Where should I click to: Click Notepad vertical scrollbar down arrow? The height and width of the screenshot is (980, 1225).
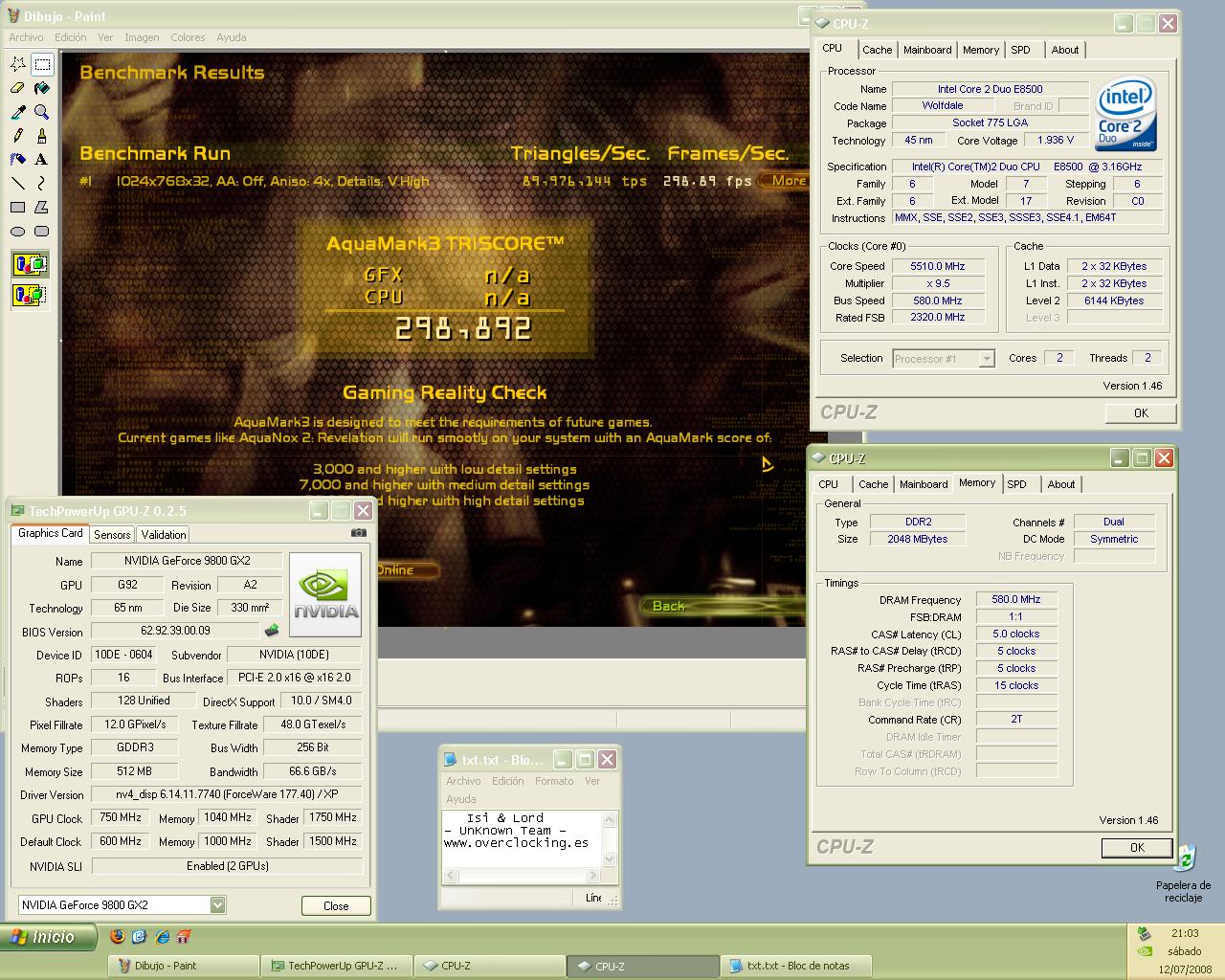coord(609,858)
